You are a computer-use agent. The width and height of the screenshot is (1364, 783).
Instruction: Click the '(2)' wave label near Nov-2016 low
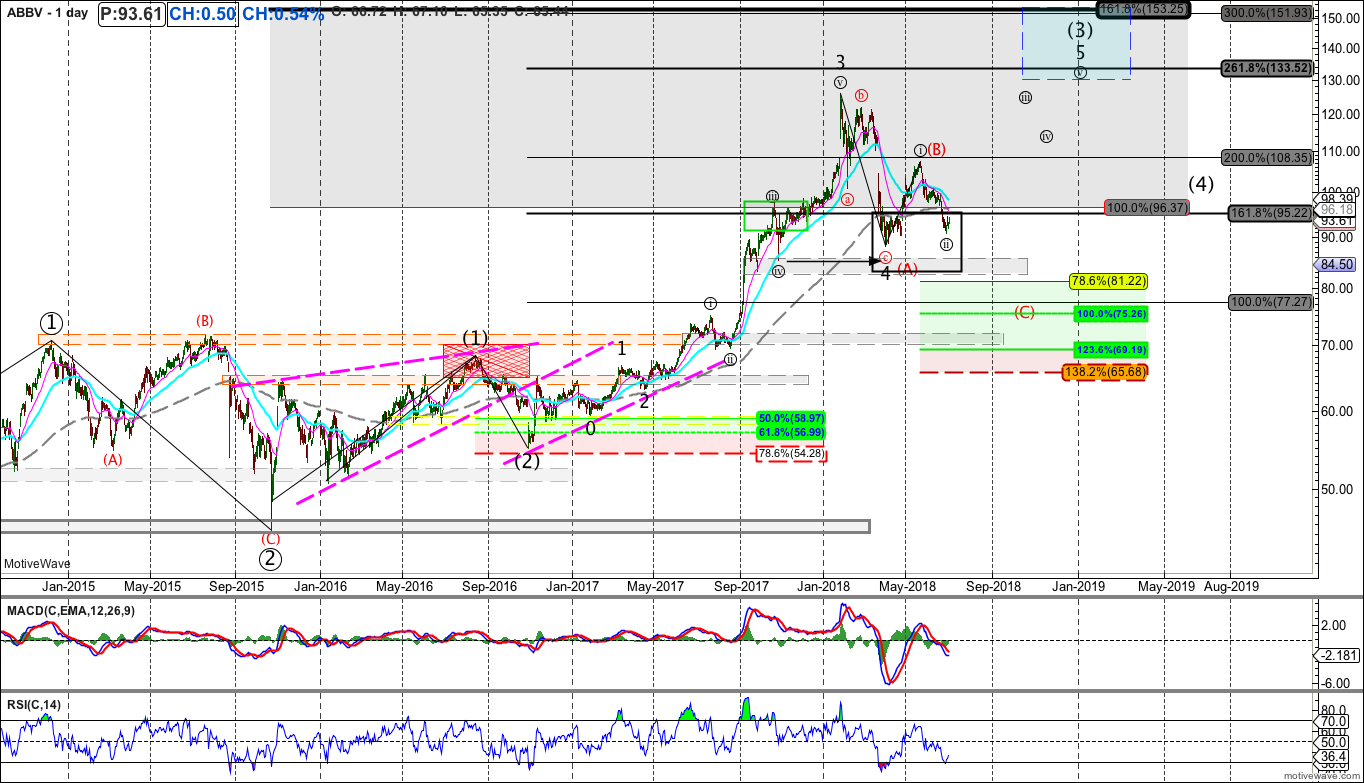click(527, 461)
